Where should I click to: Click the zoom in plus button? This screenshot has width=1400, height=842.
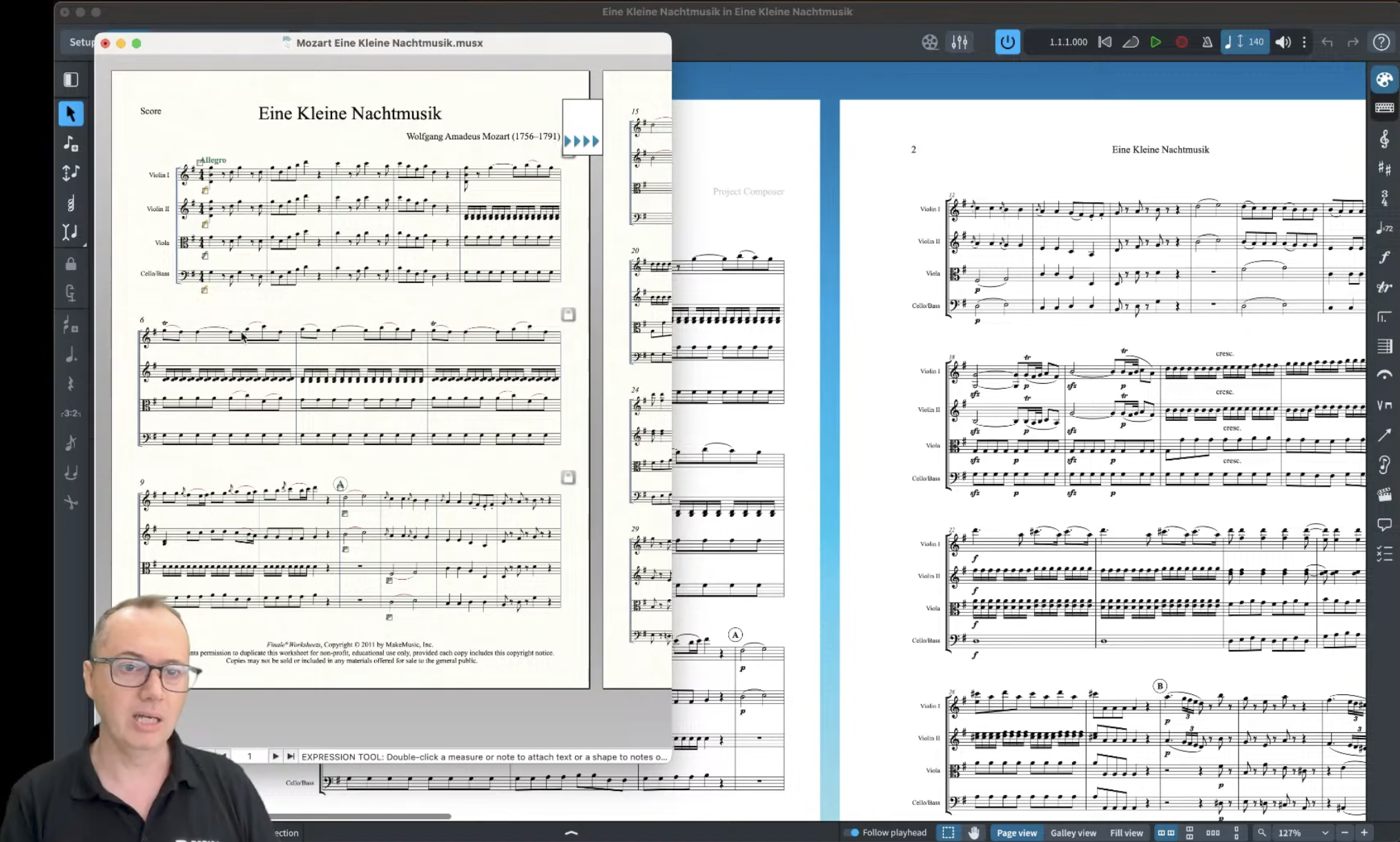pyautogui.click(x=1364, y=833)
